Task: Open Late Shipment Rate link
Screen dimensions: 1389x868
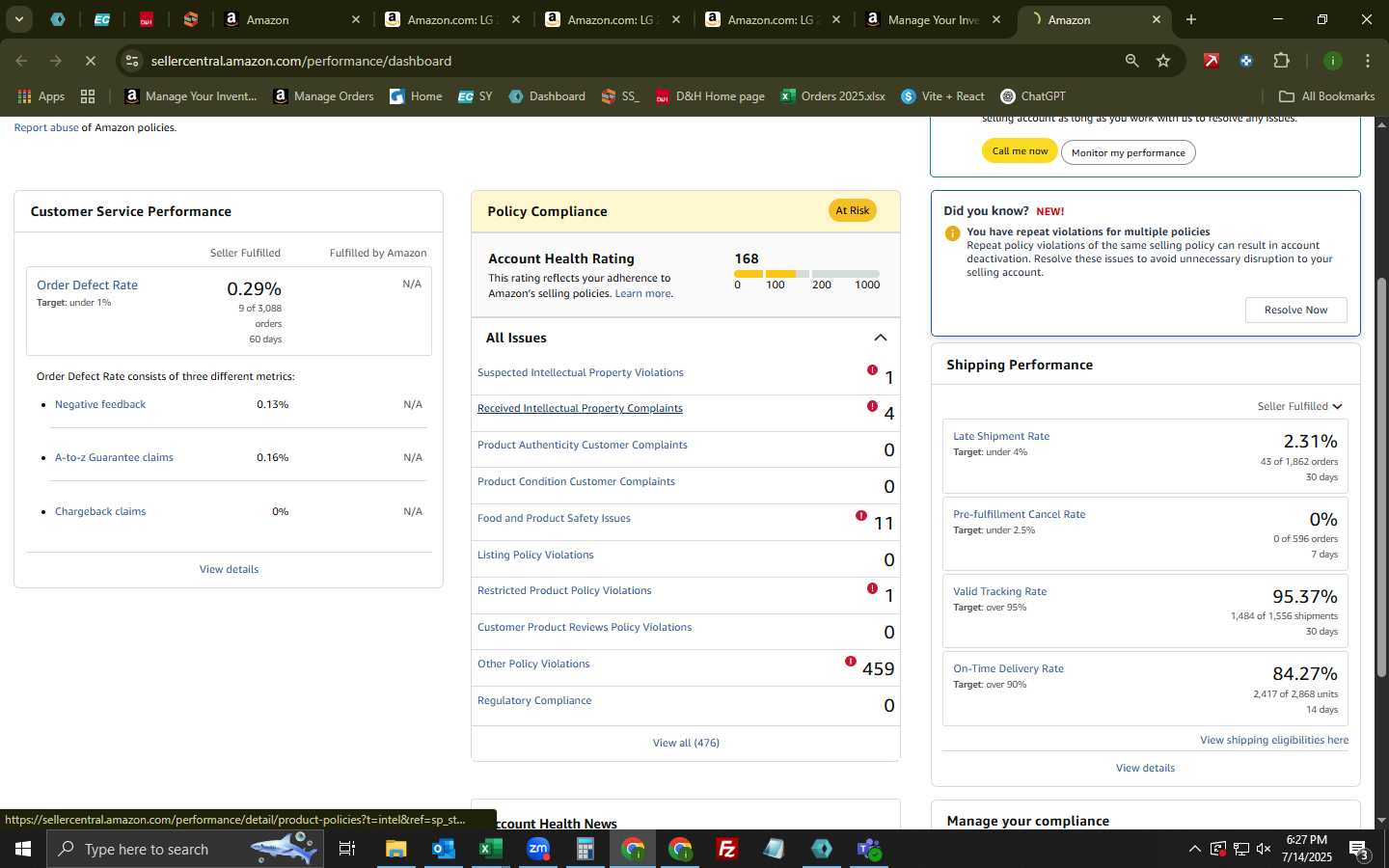Action: tap(1000, 437)
